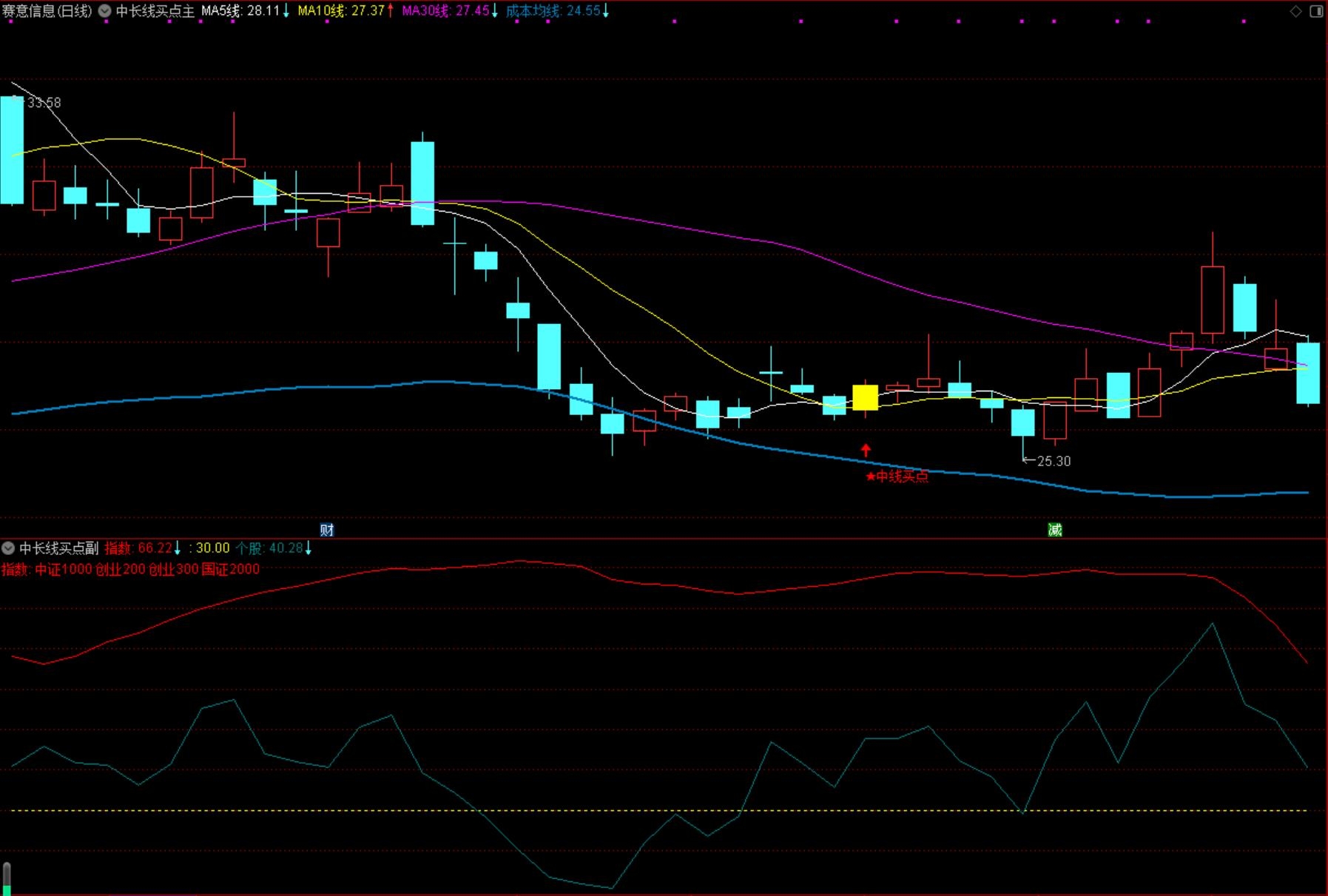
Task: Click the yellow 30.00 threshold value
Action: click(212, 548)
